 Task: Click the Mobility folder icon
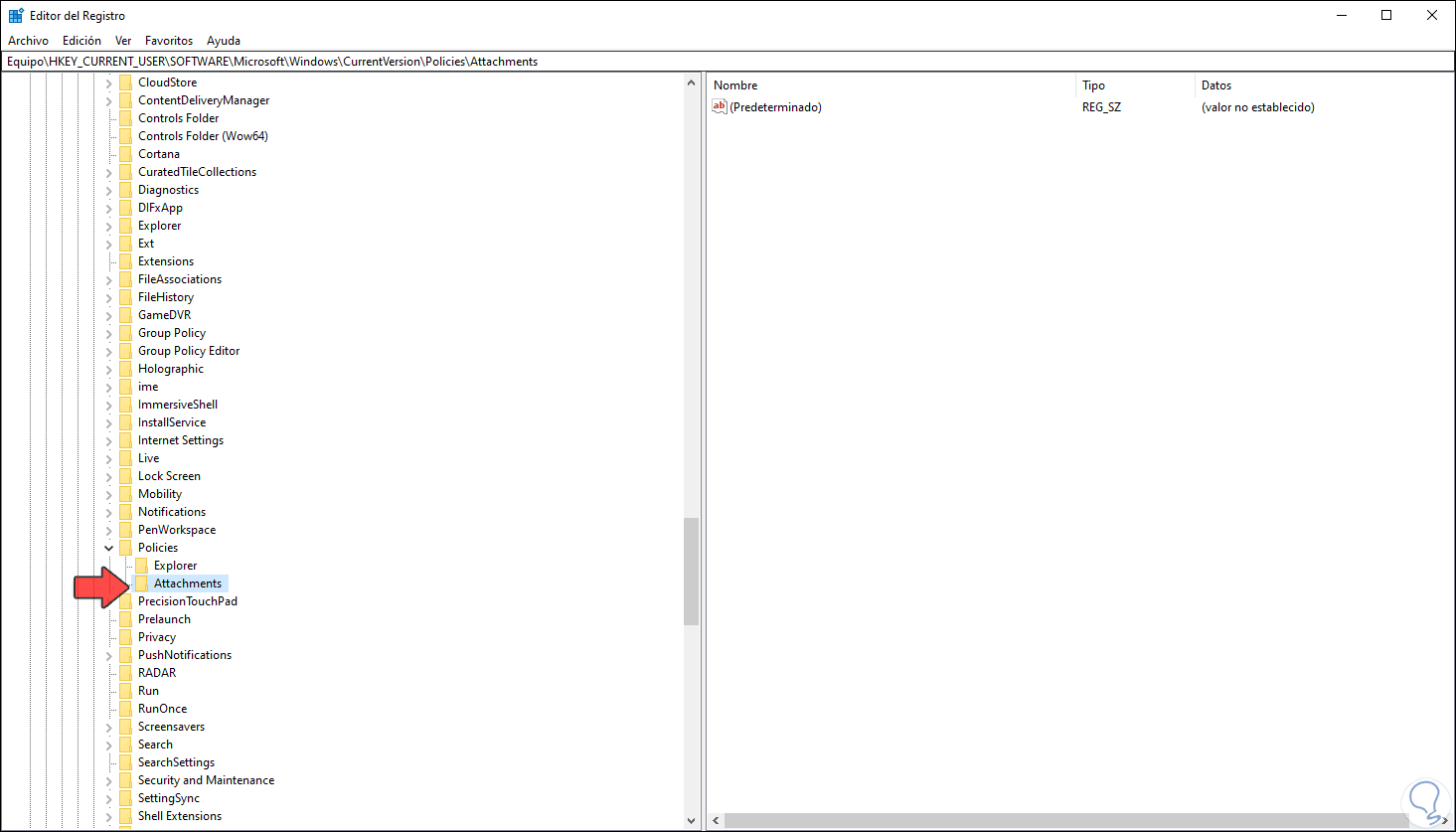pyautogui.click(x=125, y=494)
